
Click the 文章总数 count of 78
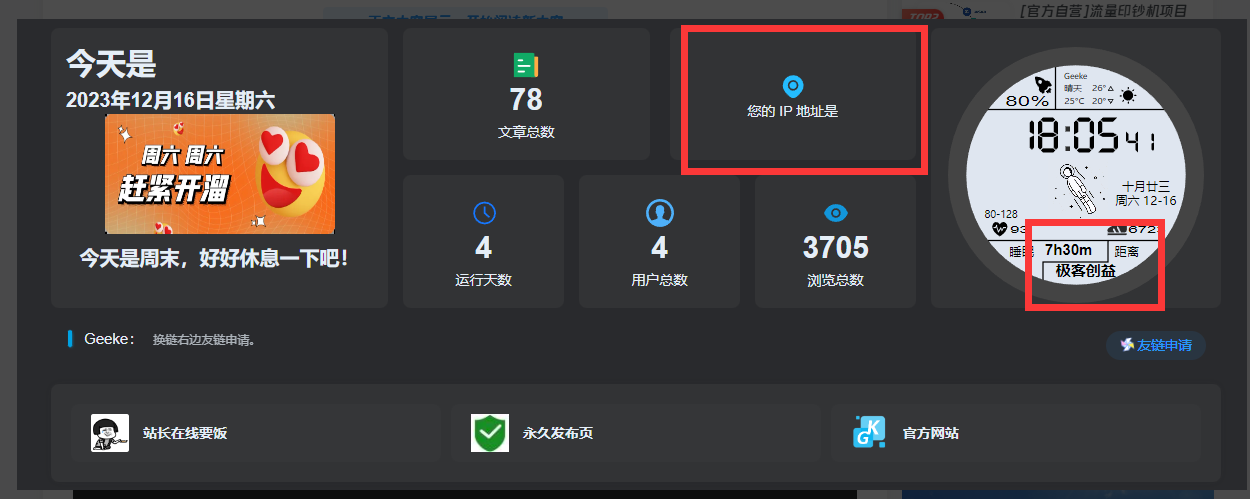[526, 100]
